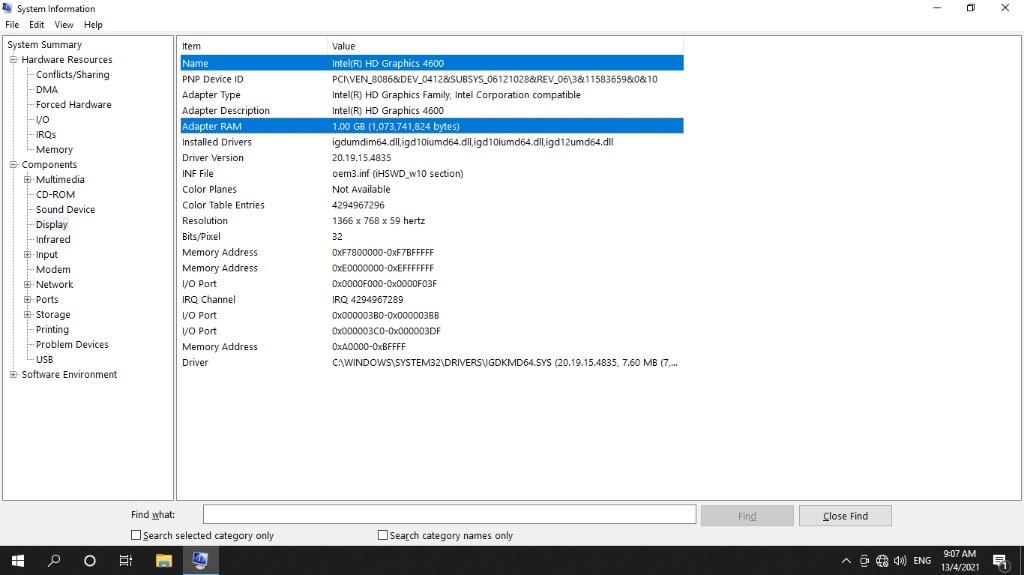Open Task View on taskbar
Viewport: 1024px width, 575px height.
(125, 561)
